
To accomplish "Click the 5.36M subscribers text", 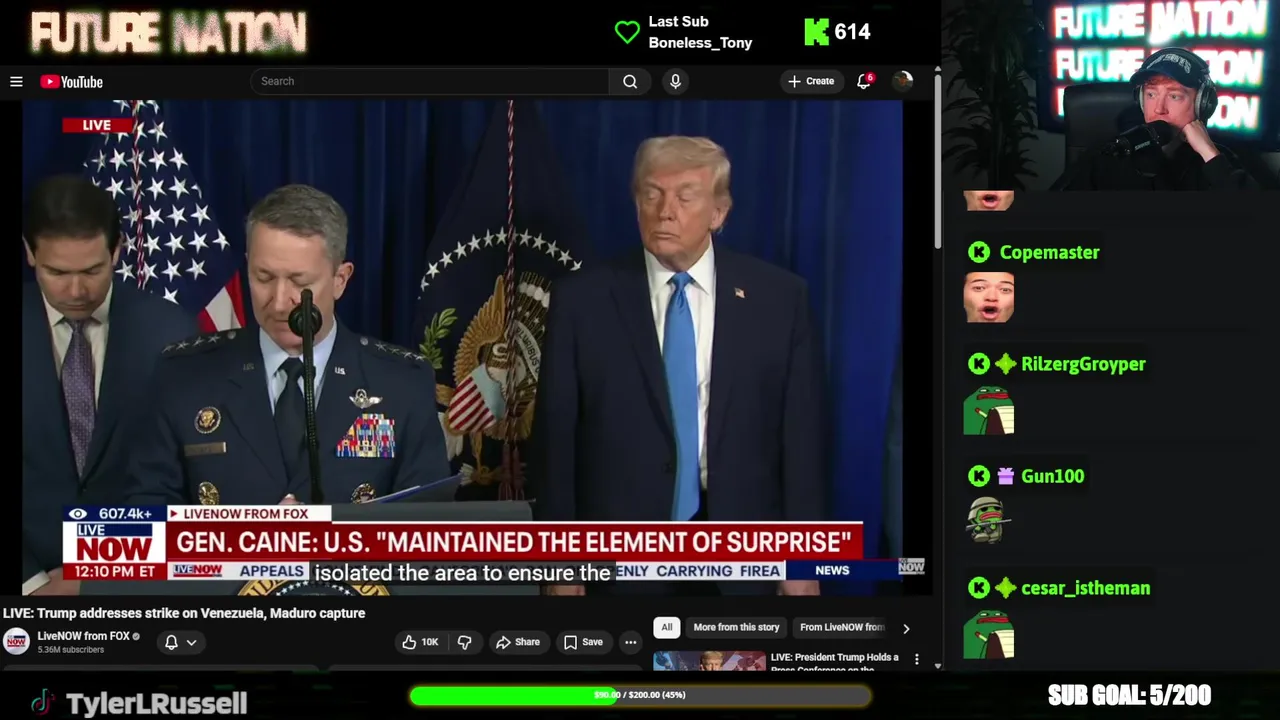I will [x=70, y=650].
